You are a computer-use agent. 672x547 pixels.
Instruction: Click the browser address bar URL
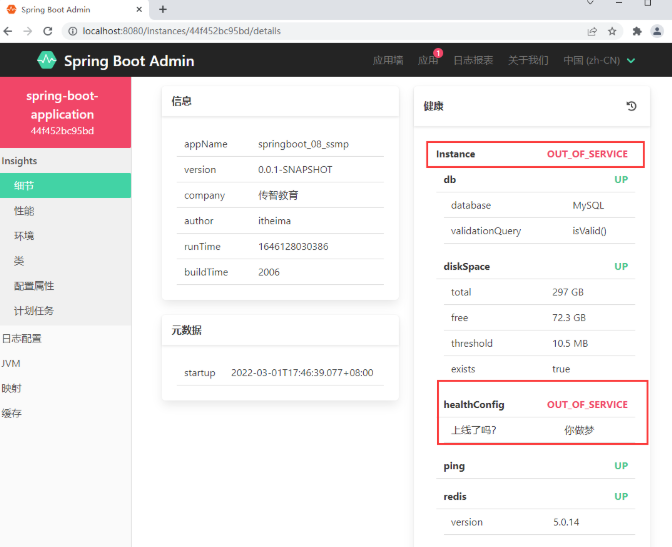(182, 31)
